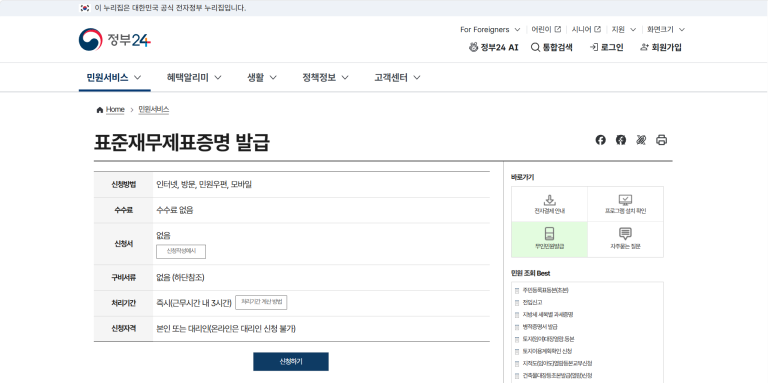Open 전자결제 안내 shortcut
768x383 pixels.
[x=550, y=204]
